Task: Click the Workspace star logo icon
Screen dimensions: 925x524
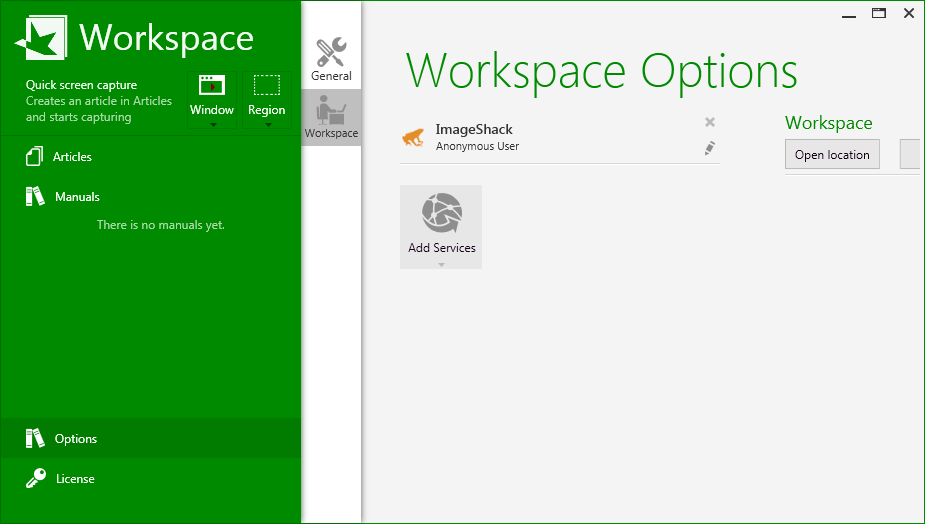Action: [41, 39]
